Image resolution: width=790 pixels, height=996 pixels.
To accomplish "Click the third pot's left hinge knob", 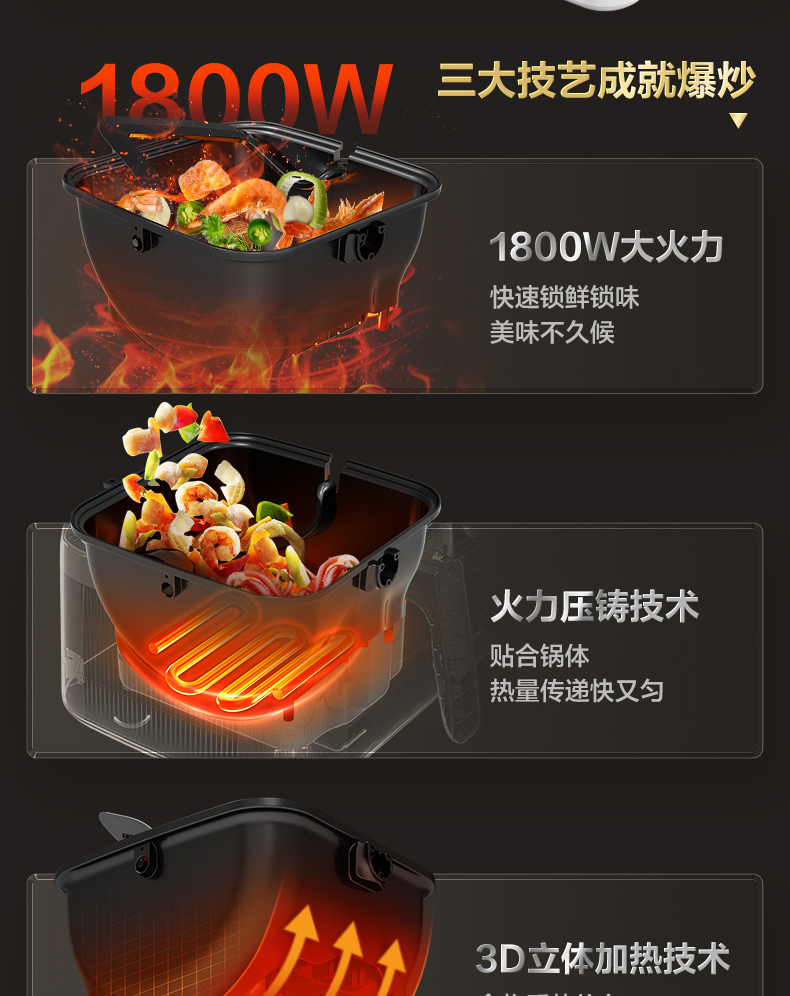I will (x=145, y=861).
